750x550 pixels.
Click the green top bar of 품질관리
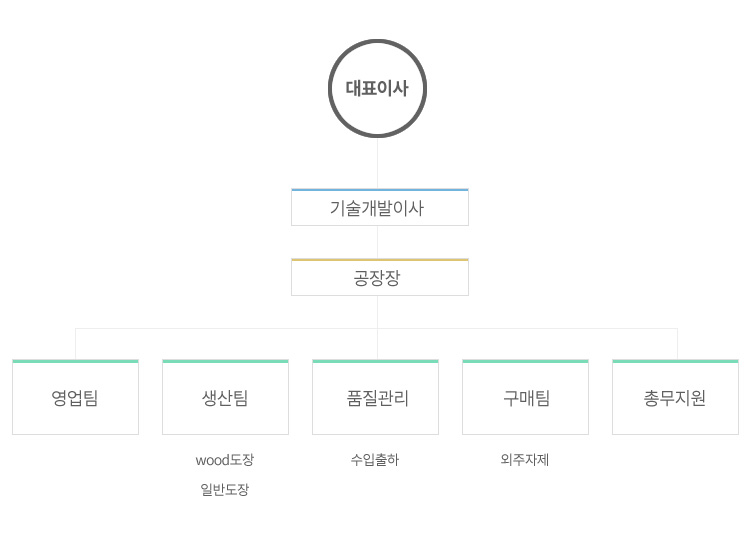click(x=375, y=361)
